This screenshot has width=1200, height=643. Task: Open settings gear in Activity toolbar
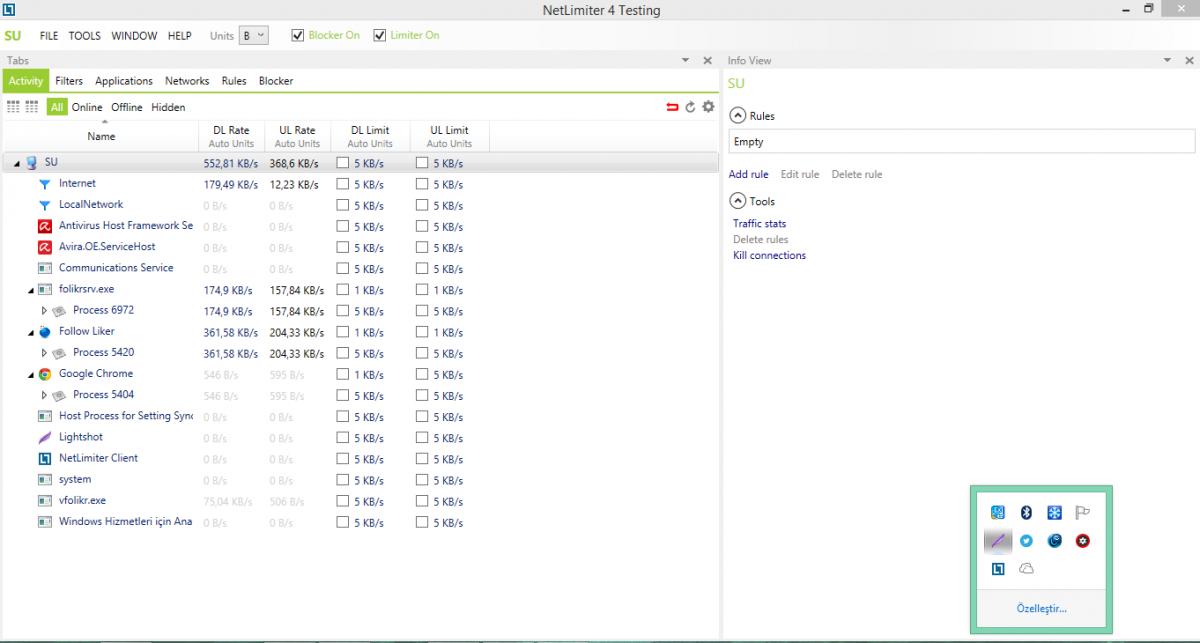[708, 107]
